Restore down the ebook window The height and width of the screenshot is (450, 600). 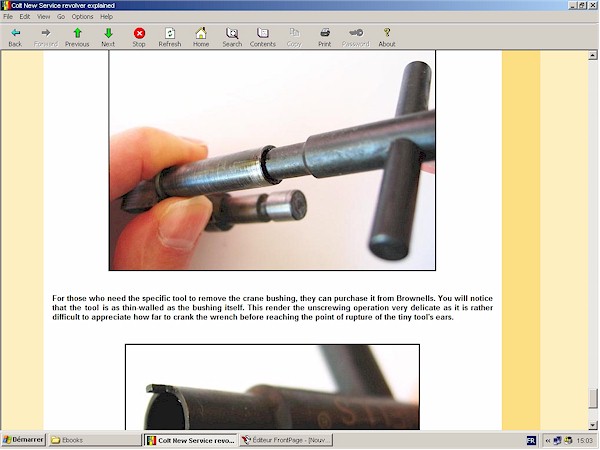tap(581, 5)
